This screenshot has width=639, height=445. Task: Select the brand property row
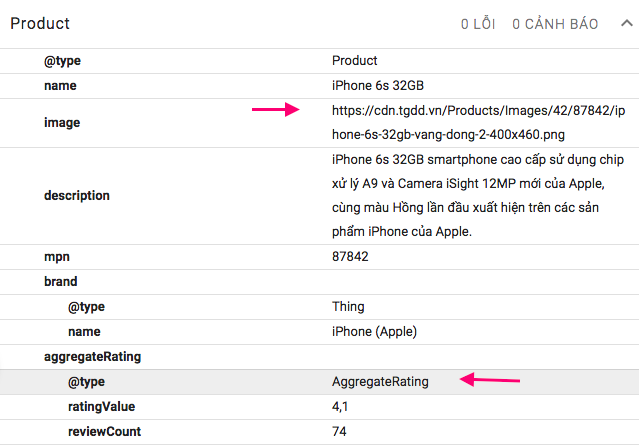[320, 282]
